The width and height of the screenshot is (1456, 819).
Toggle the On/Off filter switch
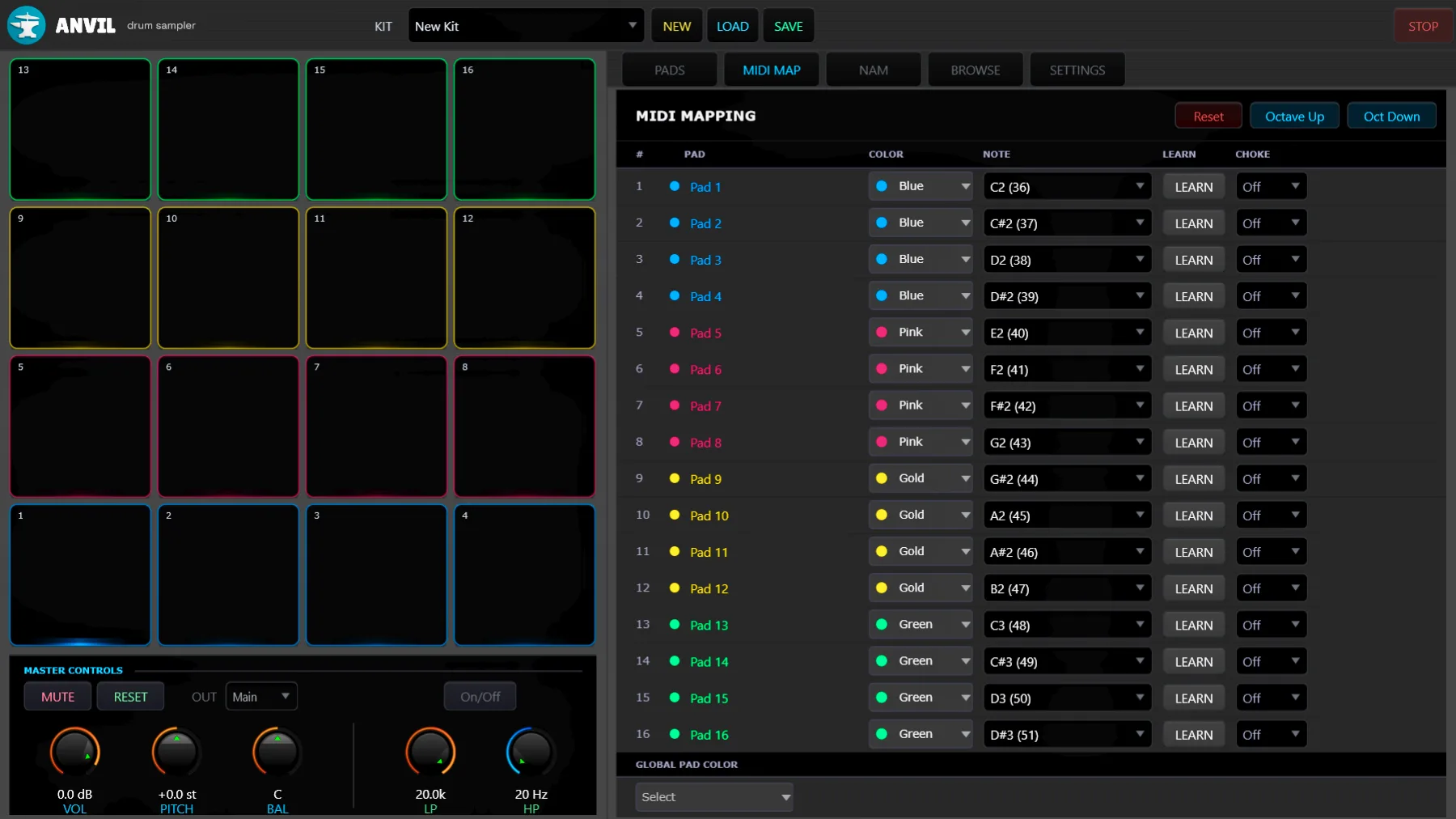(480, 697)
